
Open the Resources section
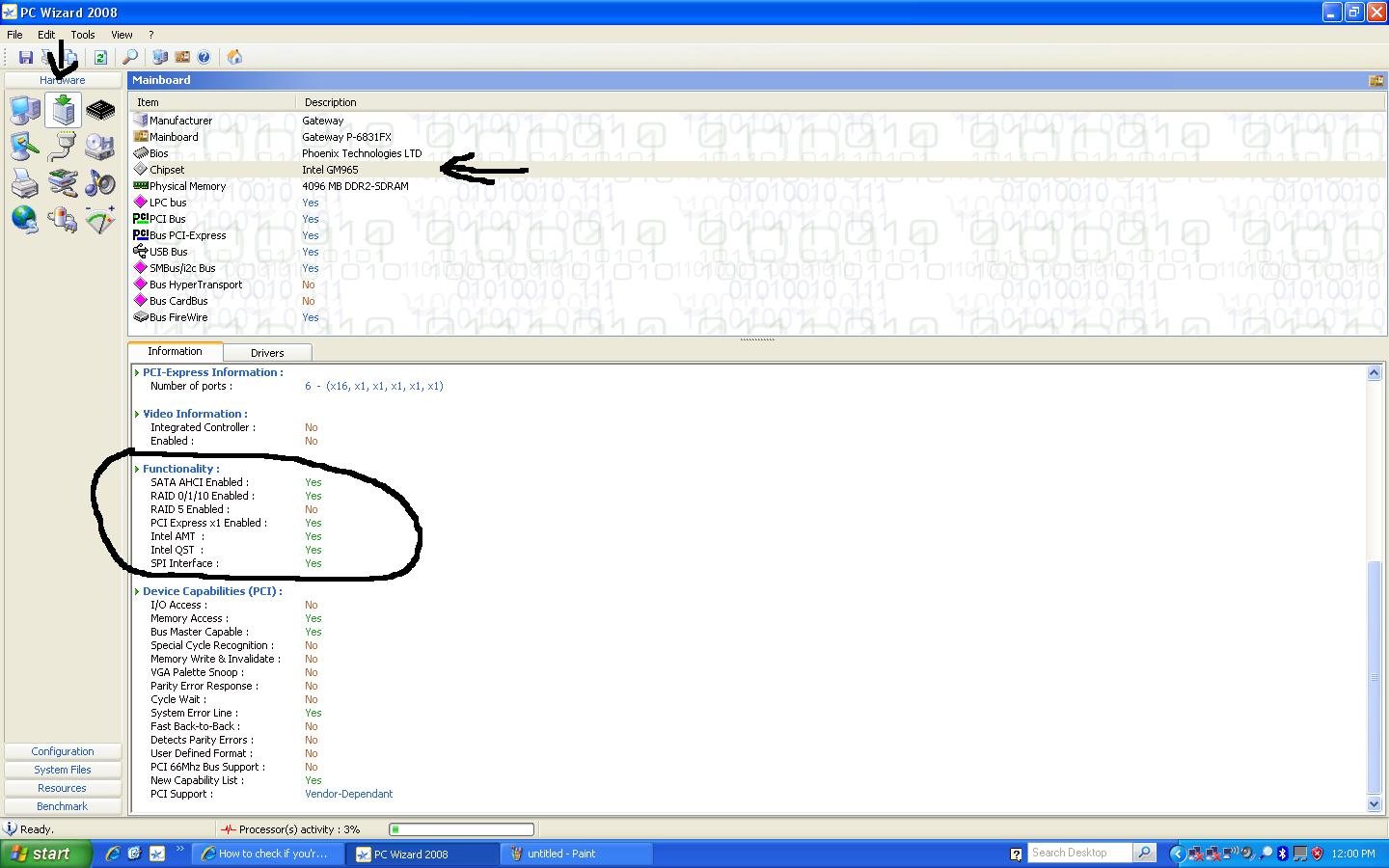coord(63,788)
